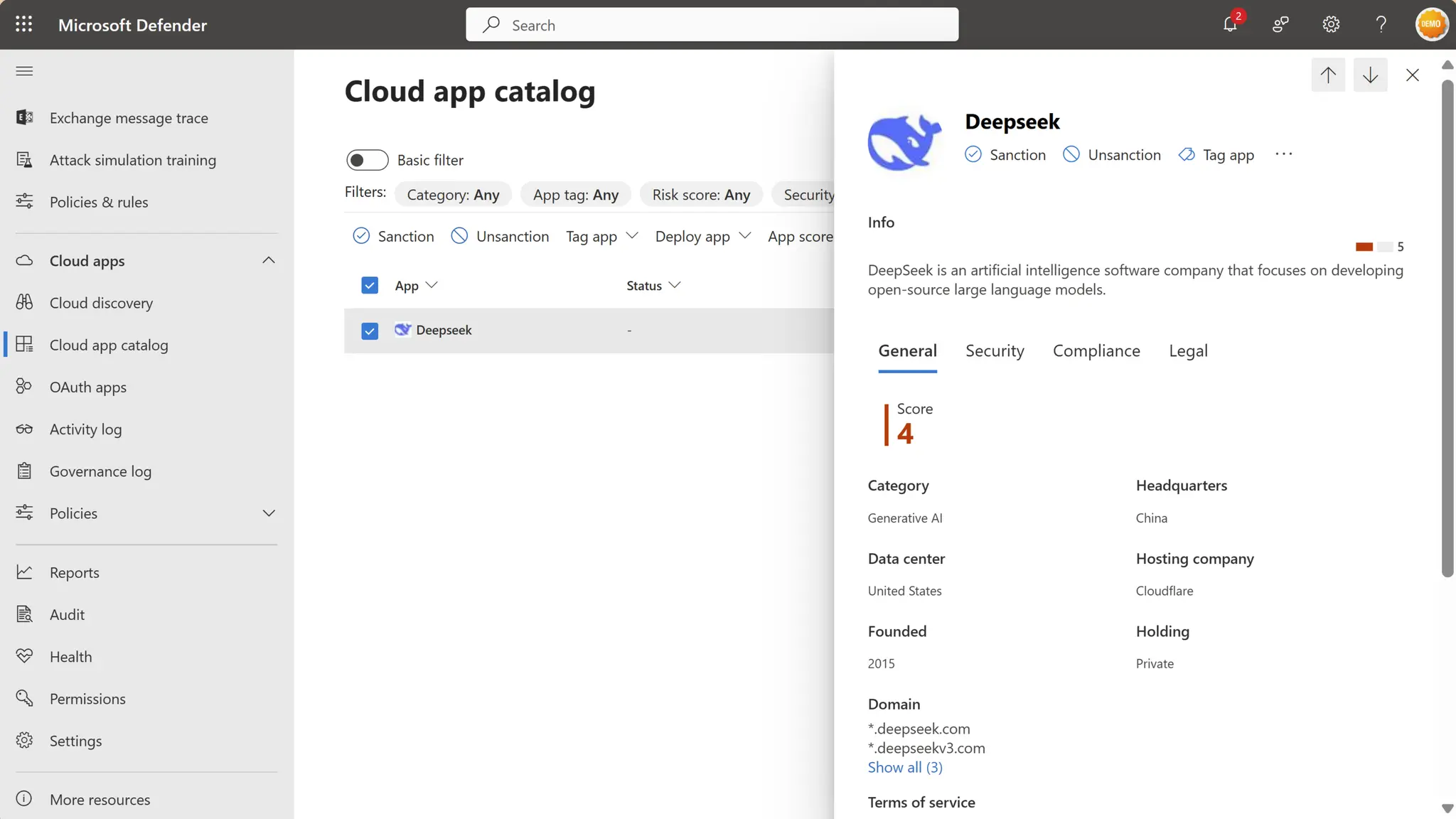Click the Show all (3) domains link
This screenshot has height=819, width=1456.
tap(904, 768)
